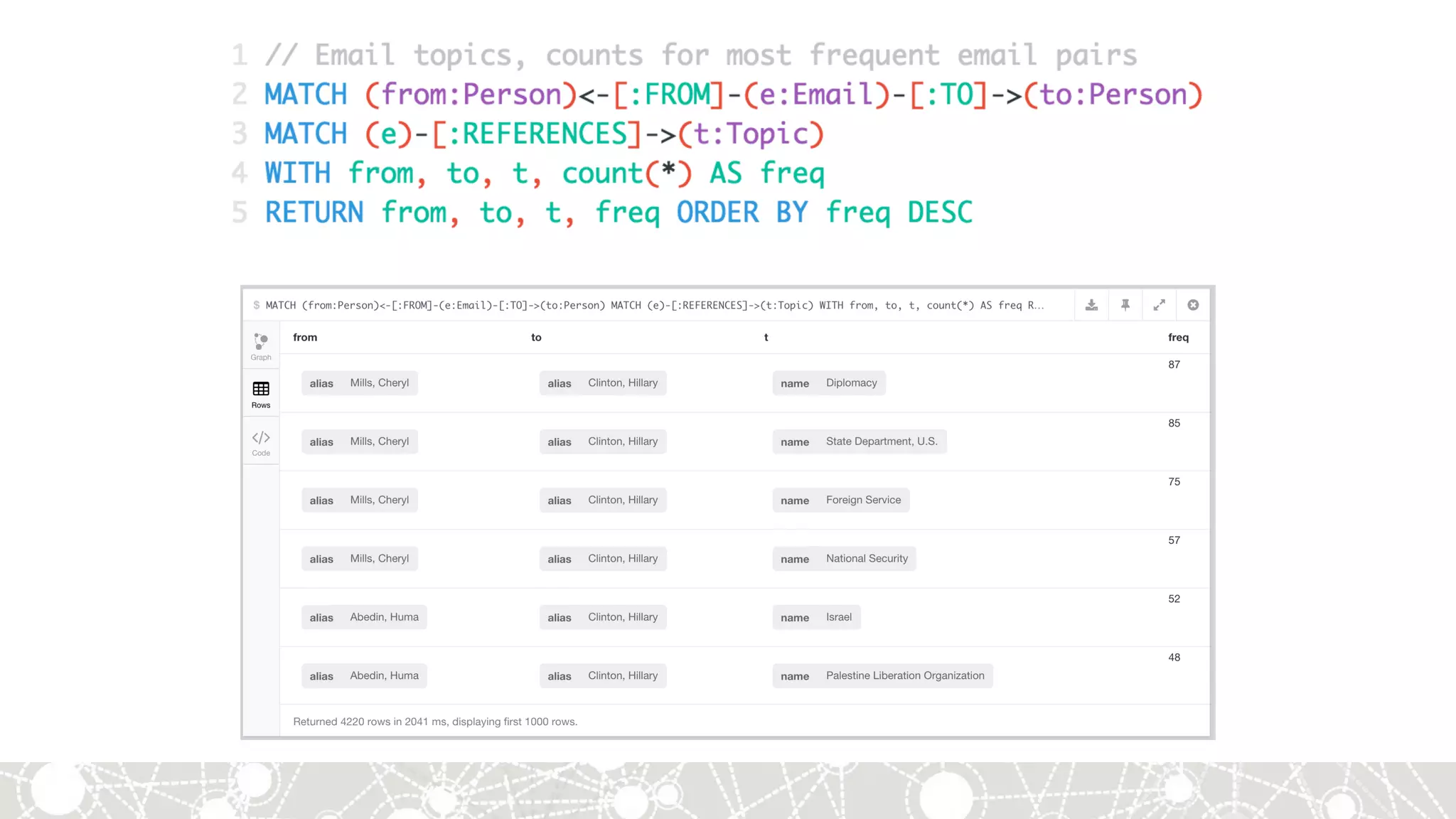The width and height of the screenshot is (1456, 819).
Task: Expand the result frame to fullscreen
Action: [x=1159, y=305]
